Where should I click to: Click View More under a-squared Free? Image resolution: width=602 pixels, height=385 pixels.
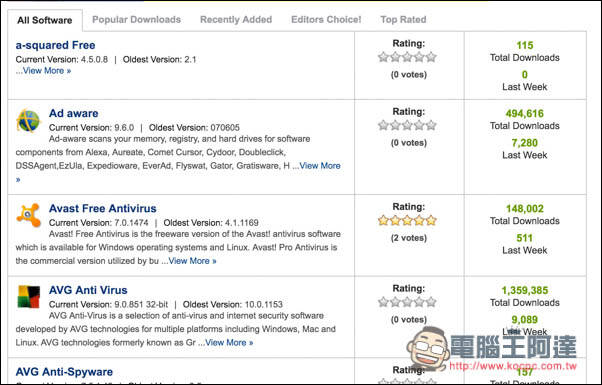click(47, 71)
